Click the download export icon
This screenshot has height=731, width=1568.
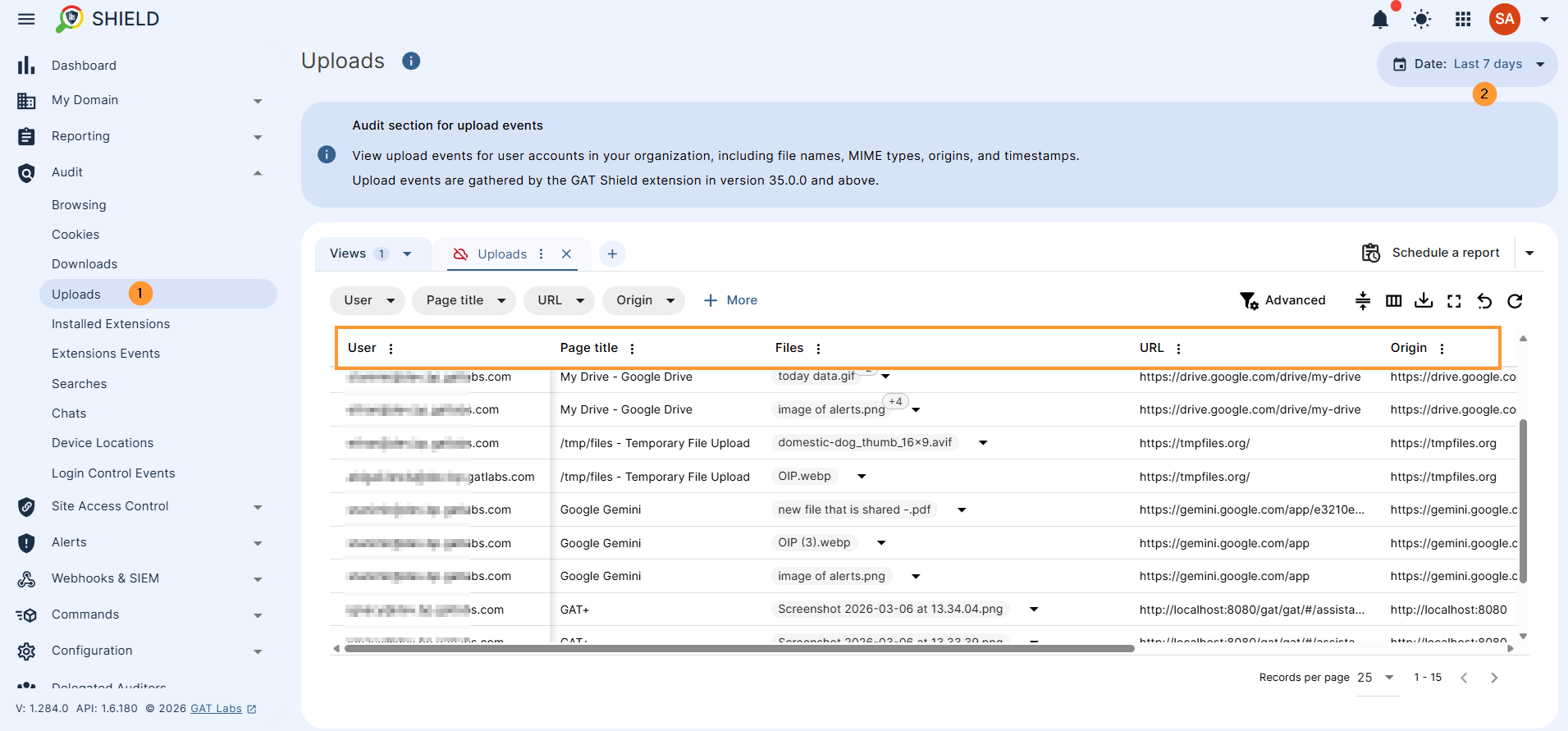[x=1424, y=301]
